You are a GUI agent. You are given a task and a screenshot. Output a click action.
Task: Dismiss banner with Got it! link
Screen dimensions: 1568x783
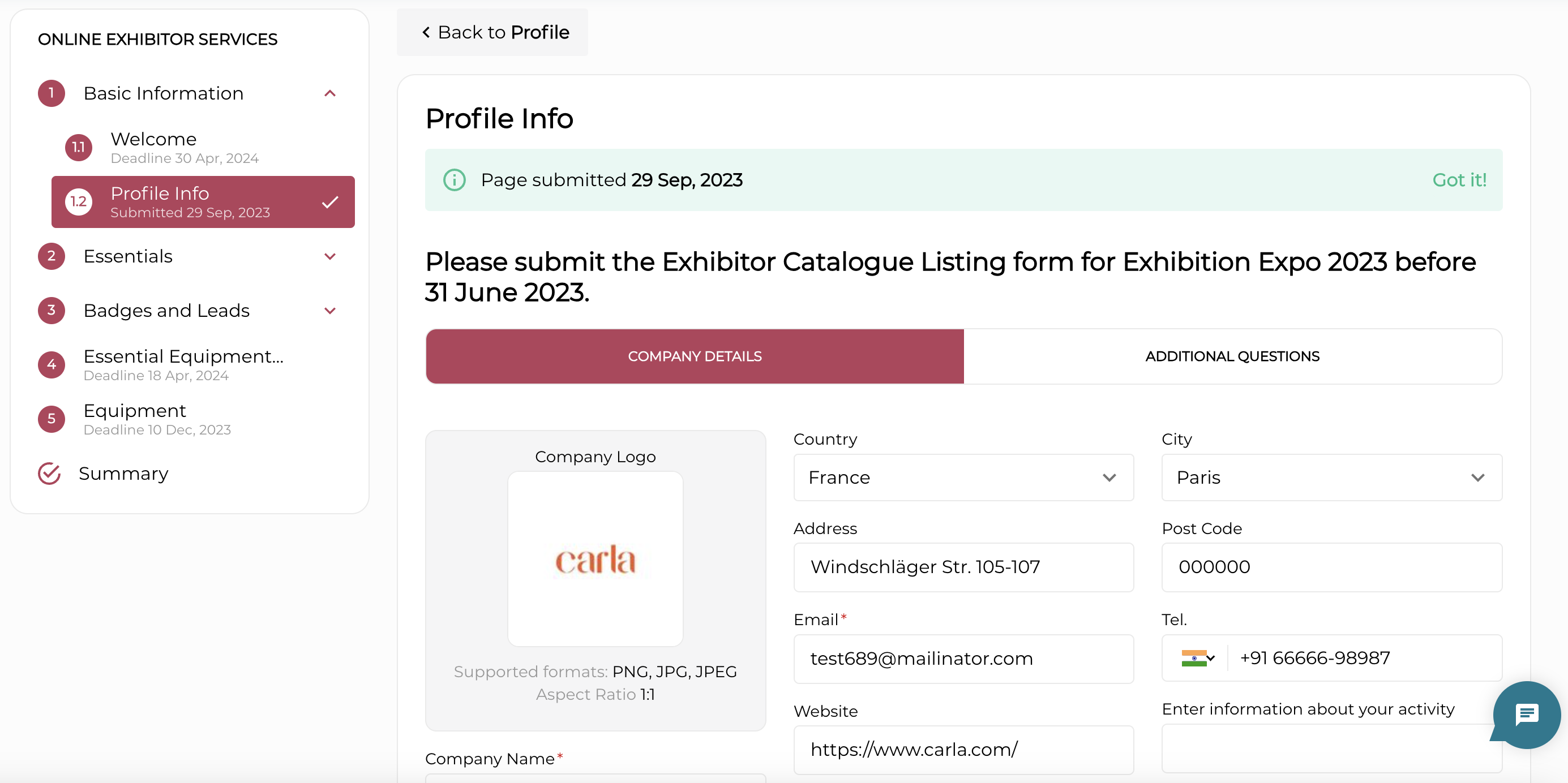[x=1459, y=180]
